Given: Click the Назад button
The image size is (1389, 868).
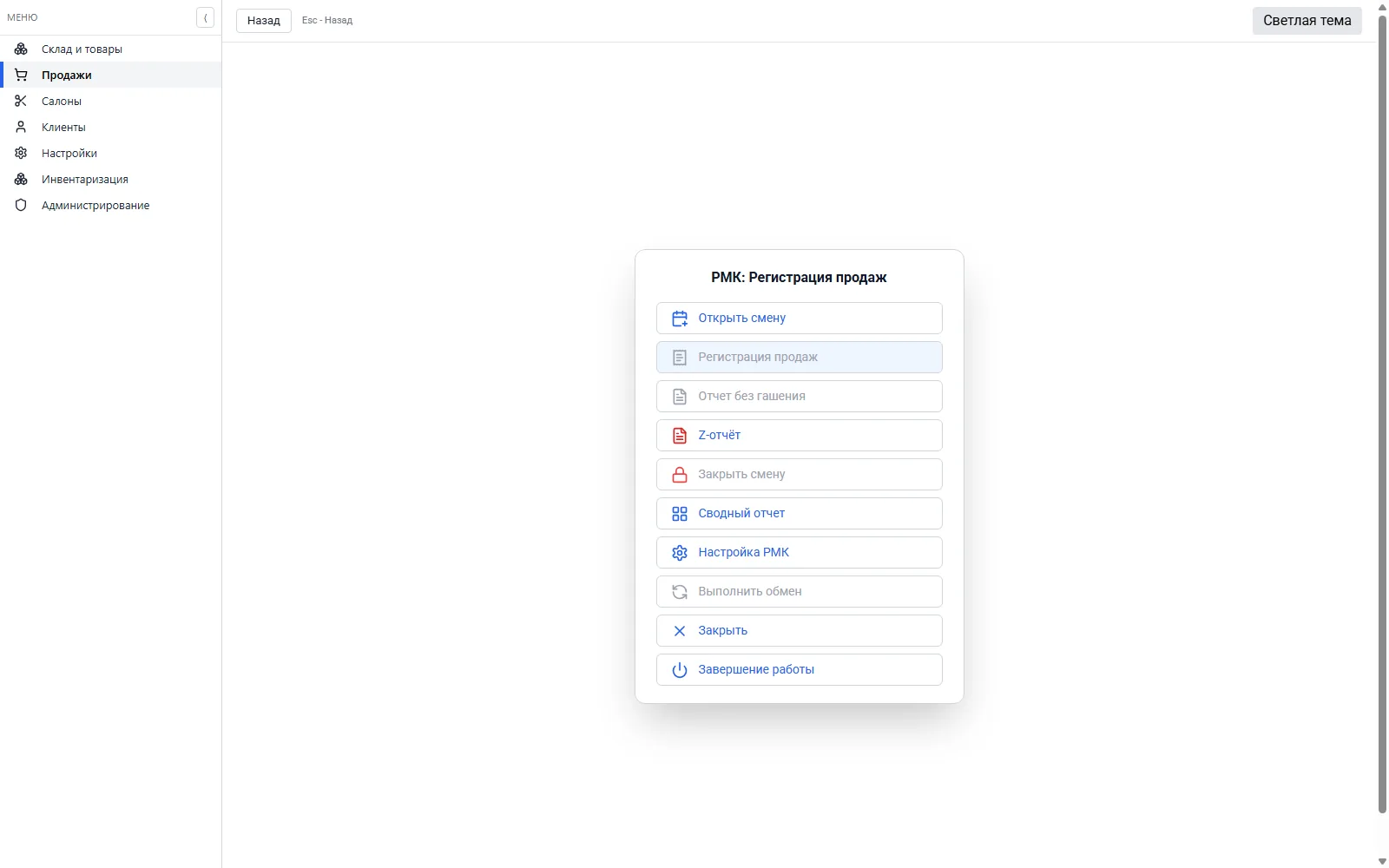Looking at the screenshot, I should (264, 20).
